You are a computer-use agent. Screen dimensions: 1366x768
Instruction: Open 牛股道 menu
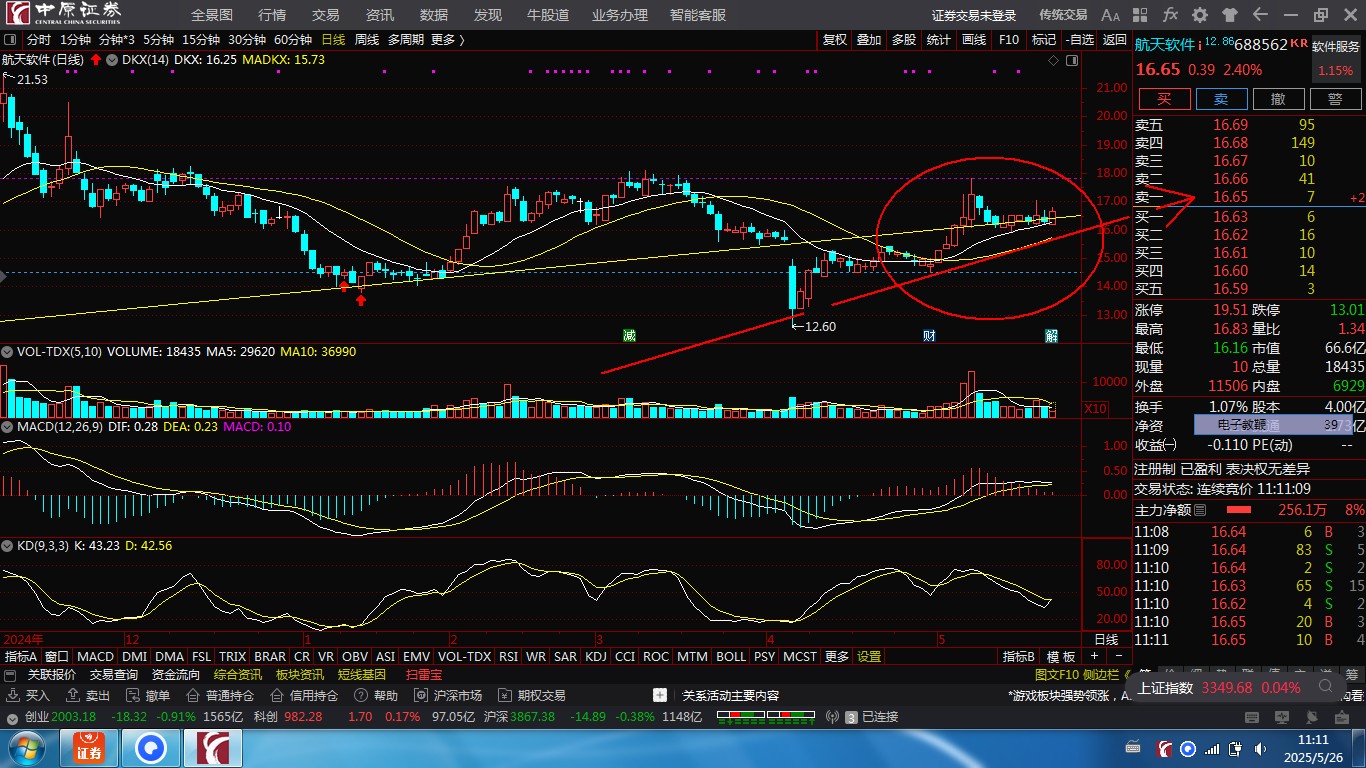point(548,15)
